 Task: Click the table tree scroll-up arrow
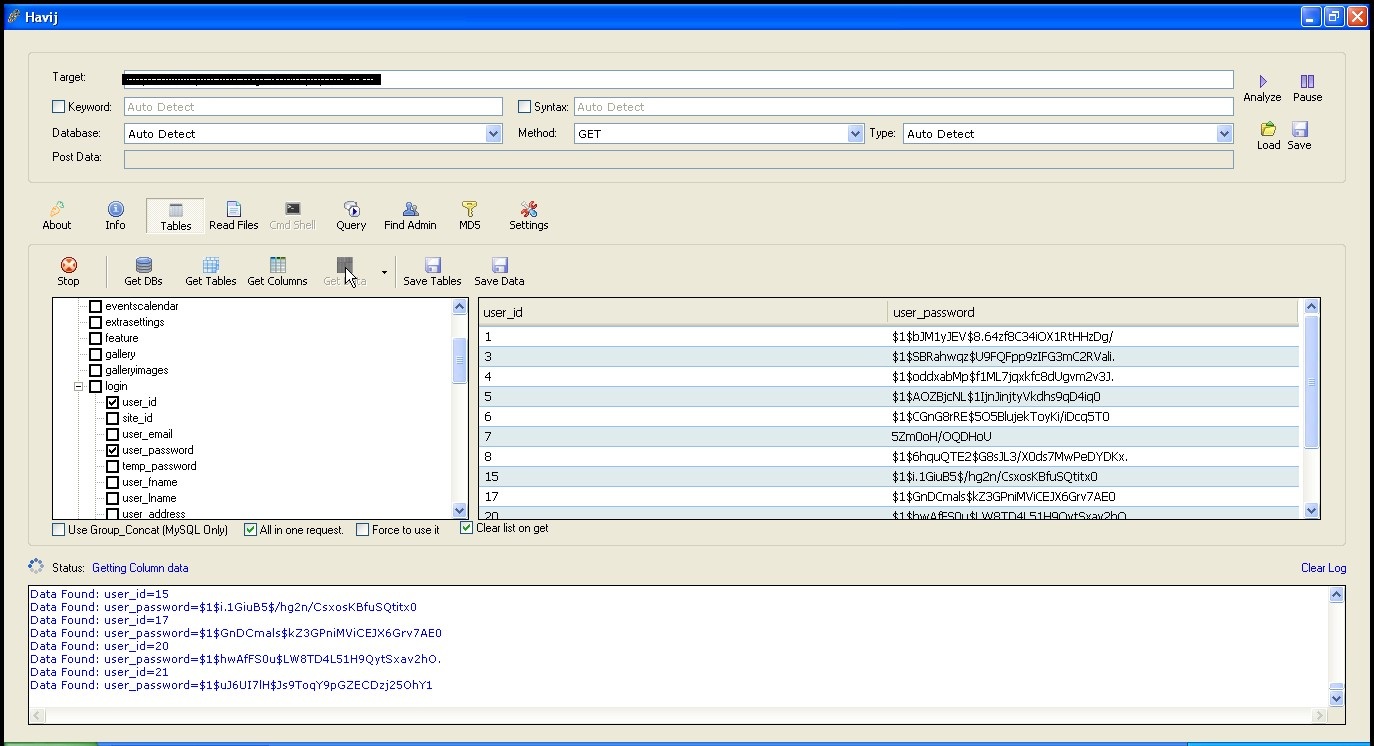(460, 307)
